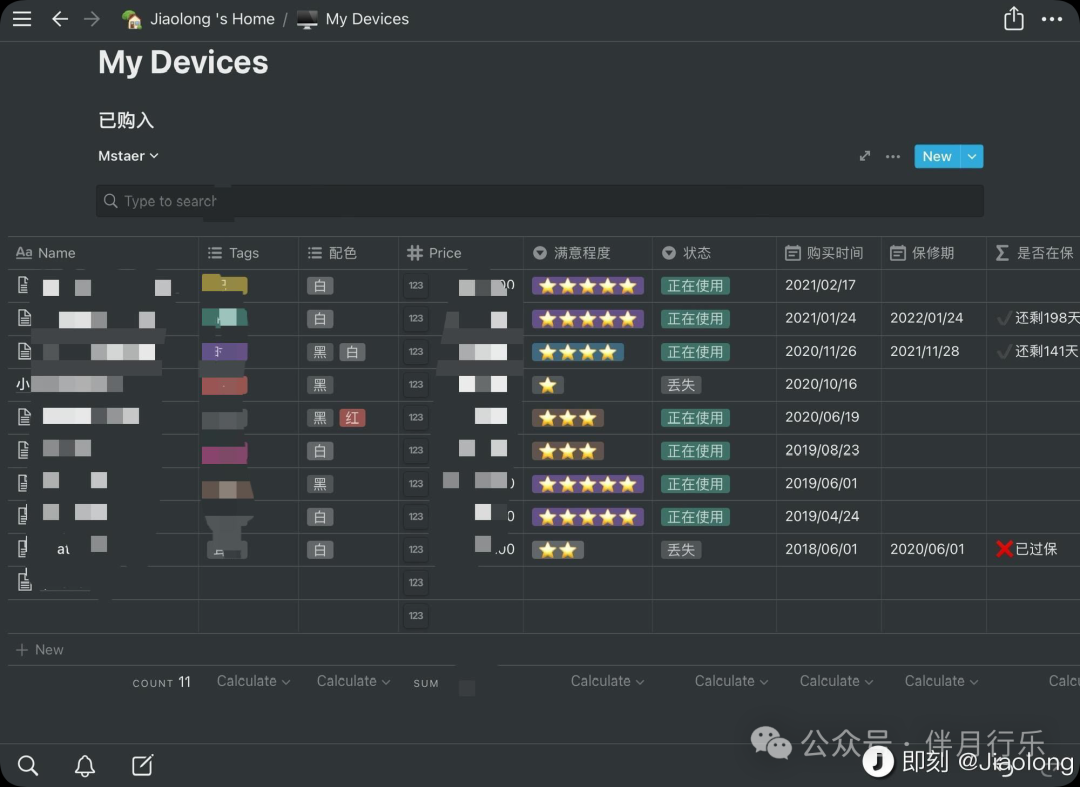Click the red X in 已过保 cell
This screenshot has width=1080, height=787.
1004,549
